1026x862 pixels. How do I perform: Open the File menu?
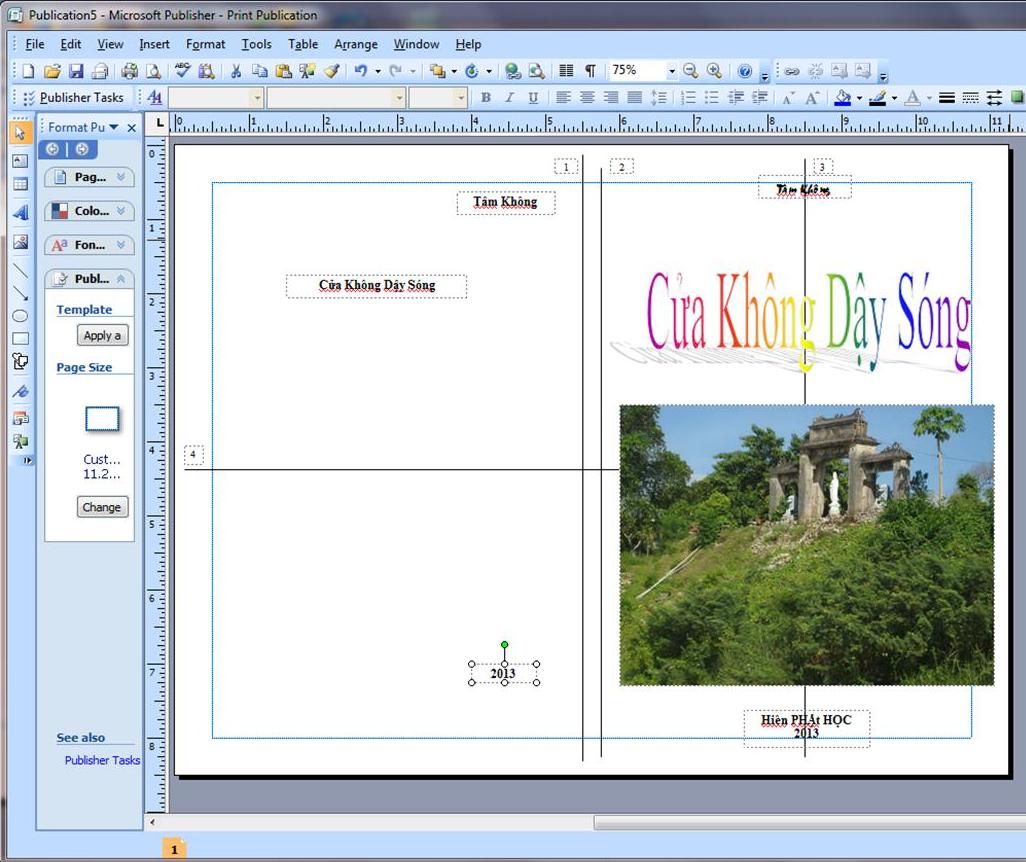pos(35,44)
